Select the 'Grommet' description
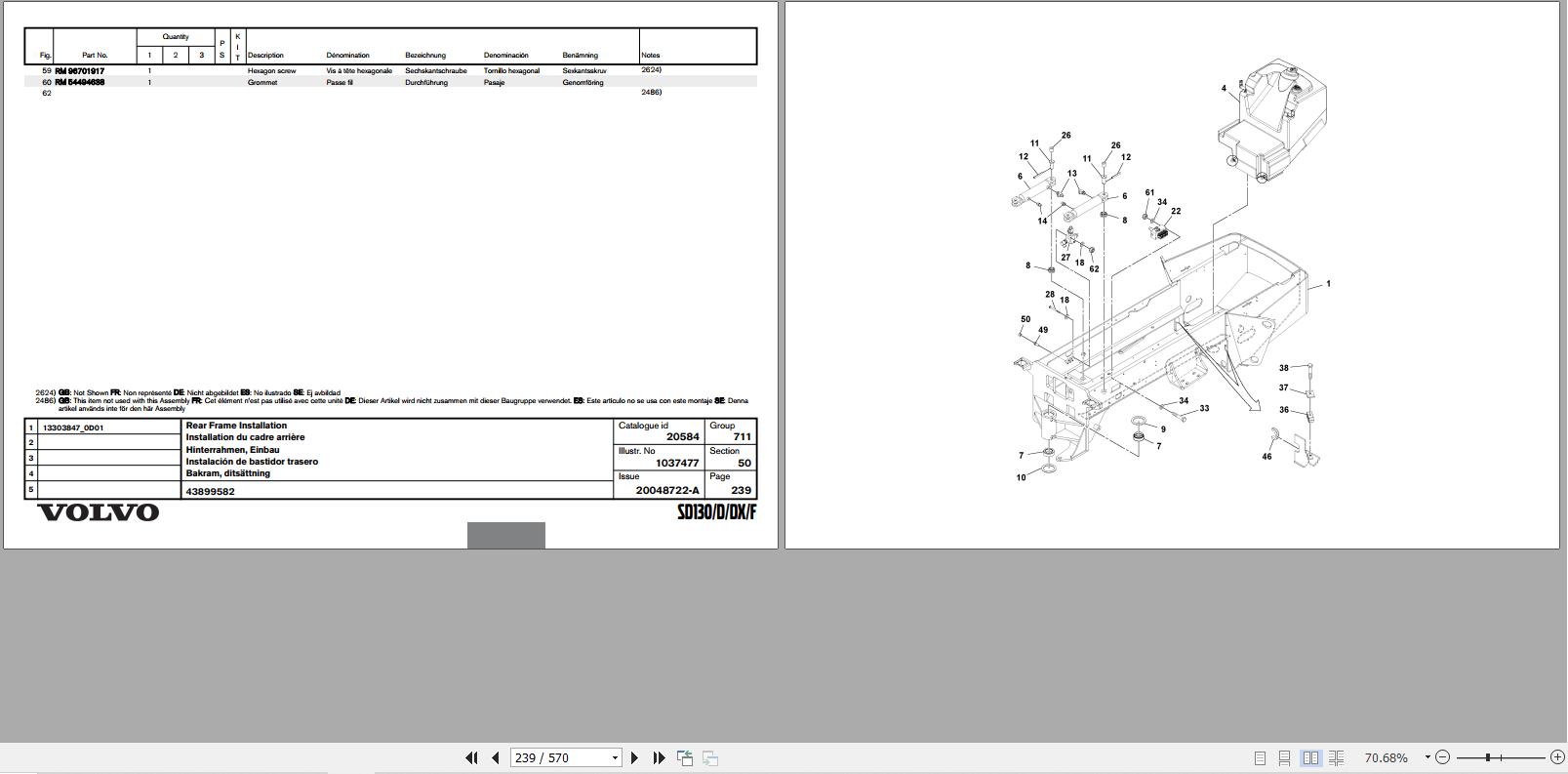 262,83
